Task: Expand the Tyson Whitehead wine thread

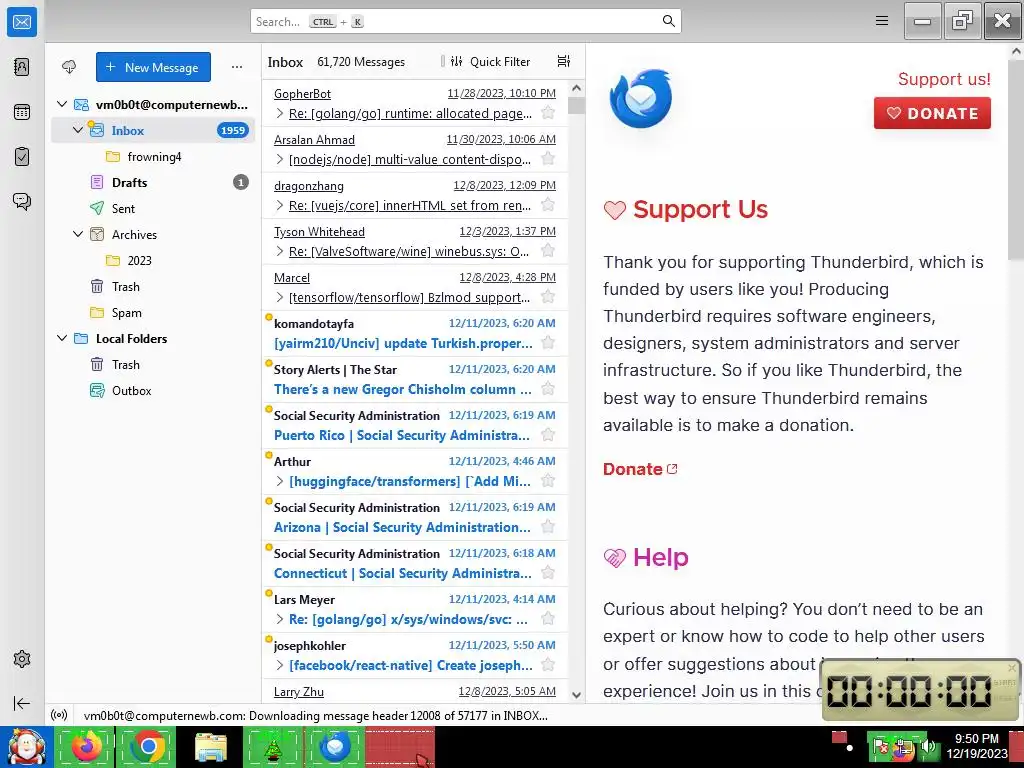Action: tap(280, 251)
